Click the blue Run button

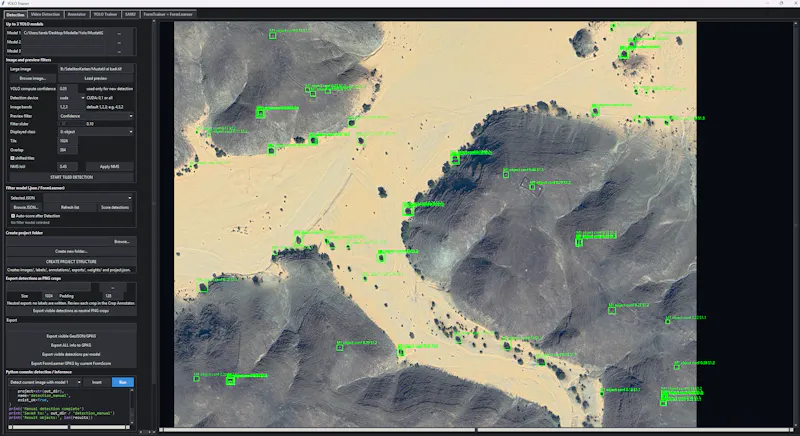coord(122,382)
